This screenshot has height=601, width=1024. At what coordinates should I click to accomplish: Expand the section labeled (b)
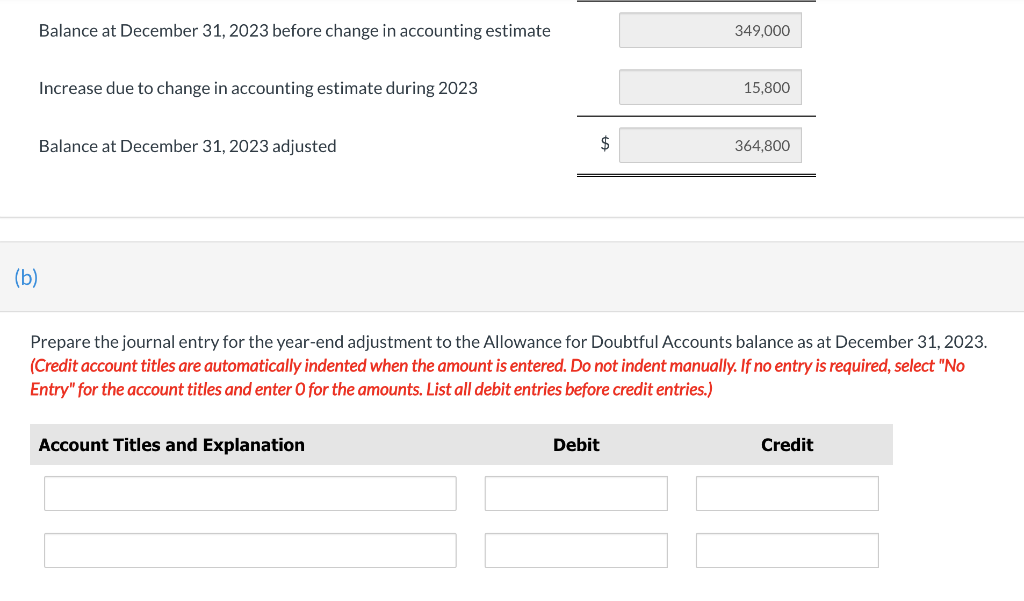(26, 277)
